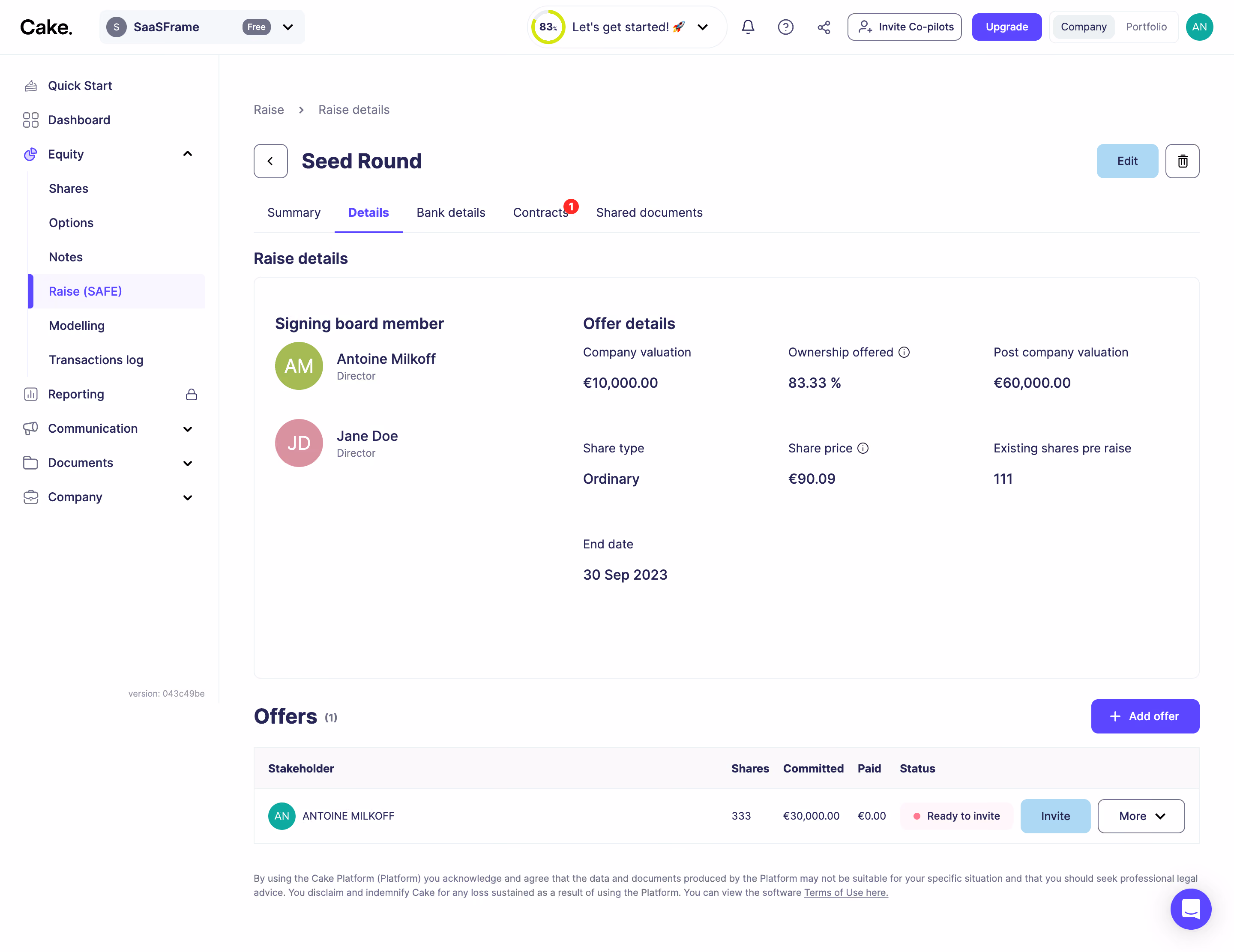
Task: Open Terms of Use here link
Action: point(846,892)
